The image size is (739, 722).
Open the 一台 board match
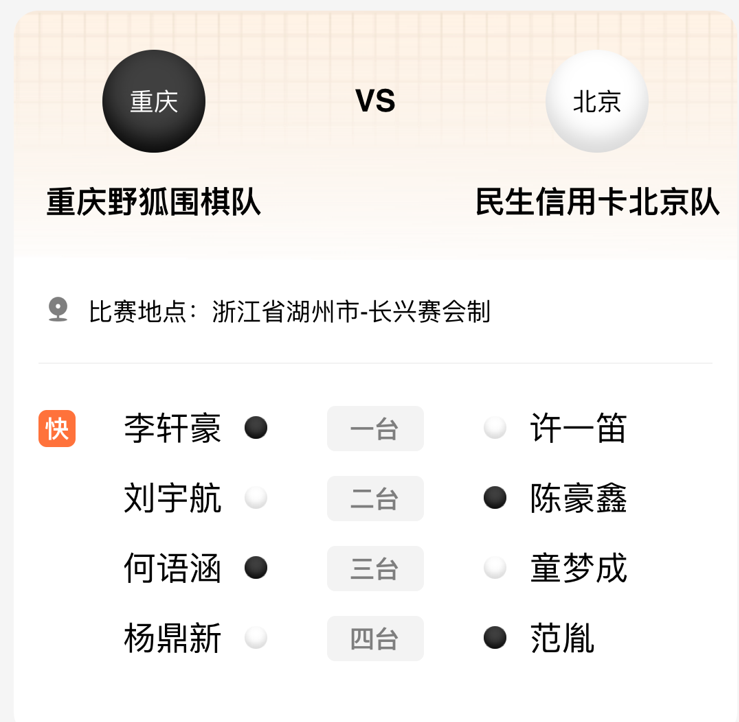point(375,429)
